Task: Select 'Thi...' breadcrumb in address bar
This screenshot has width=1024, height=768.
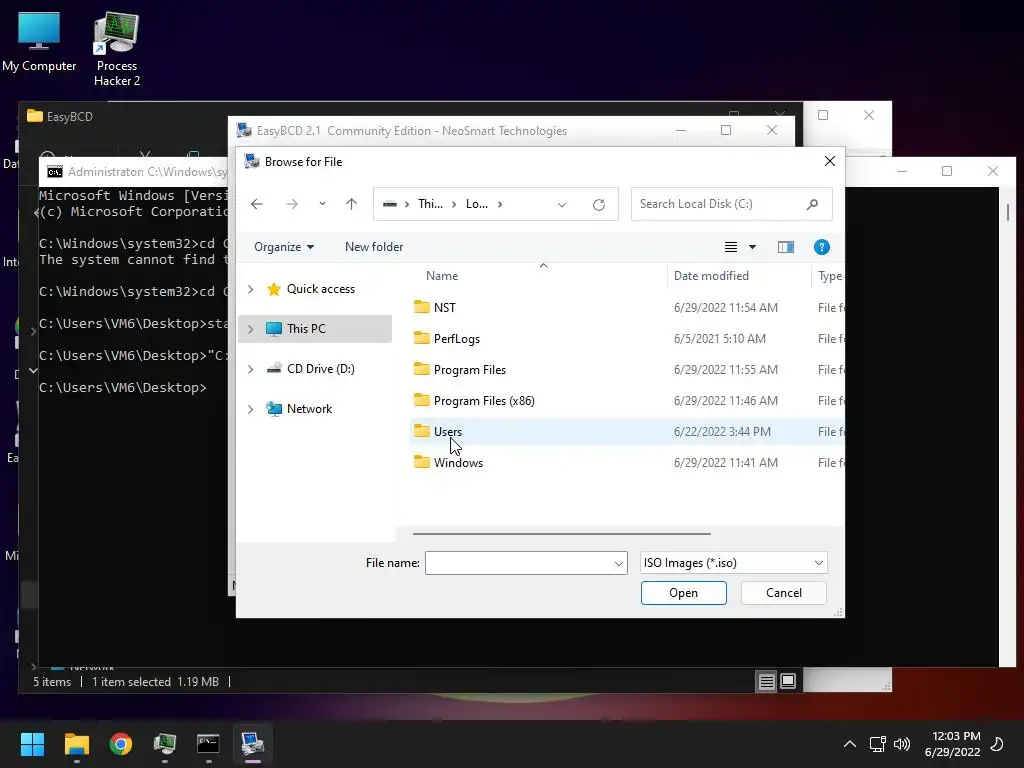Action: tap(430, 204)
